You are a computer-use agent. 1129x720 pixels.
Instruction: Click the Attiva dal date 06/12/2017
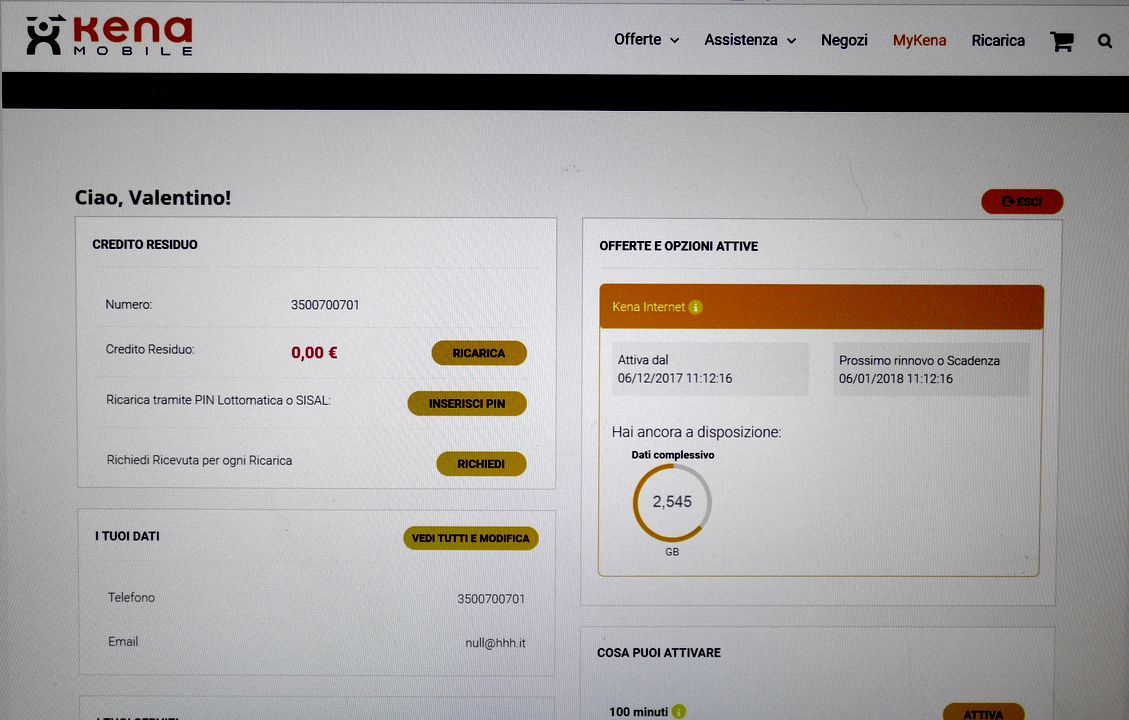tap(675, 378)
